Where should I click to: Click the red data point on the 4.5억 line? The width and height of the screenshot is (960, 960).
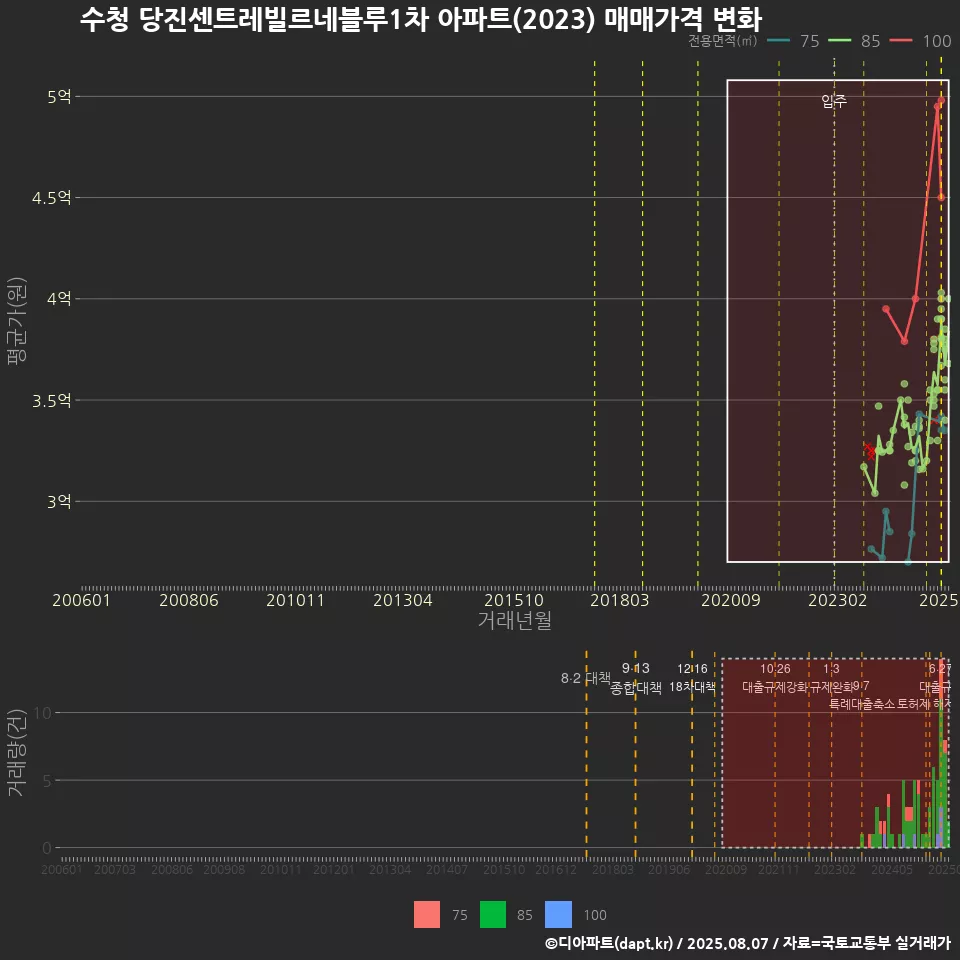[942, 197]
